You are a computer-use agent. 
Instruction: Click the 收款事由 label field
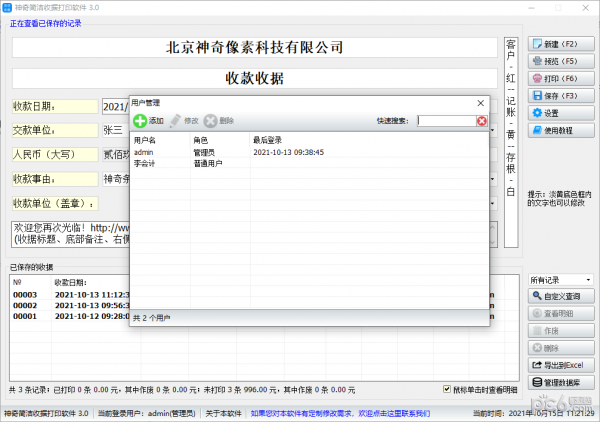[x=55, y=179]
